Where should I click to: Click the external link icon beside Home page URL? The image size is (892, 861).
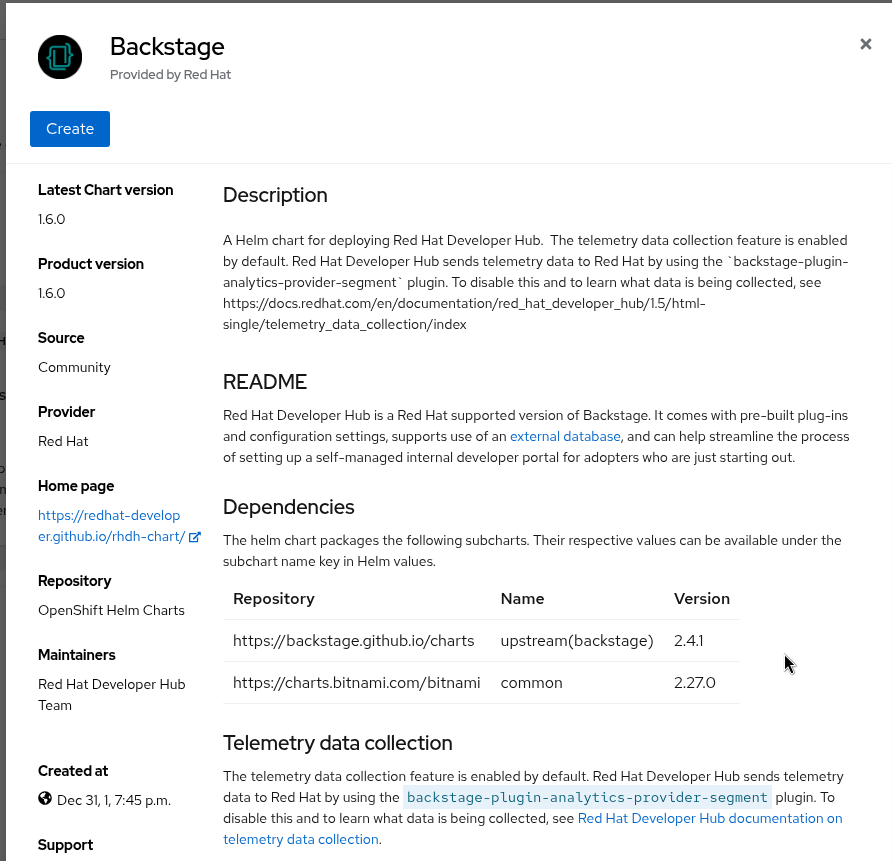195,537
